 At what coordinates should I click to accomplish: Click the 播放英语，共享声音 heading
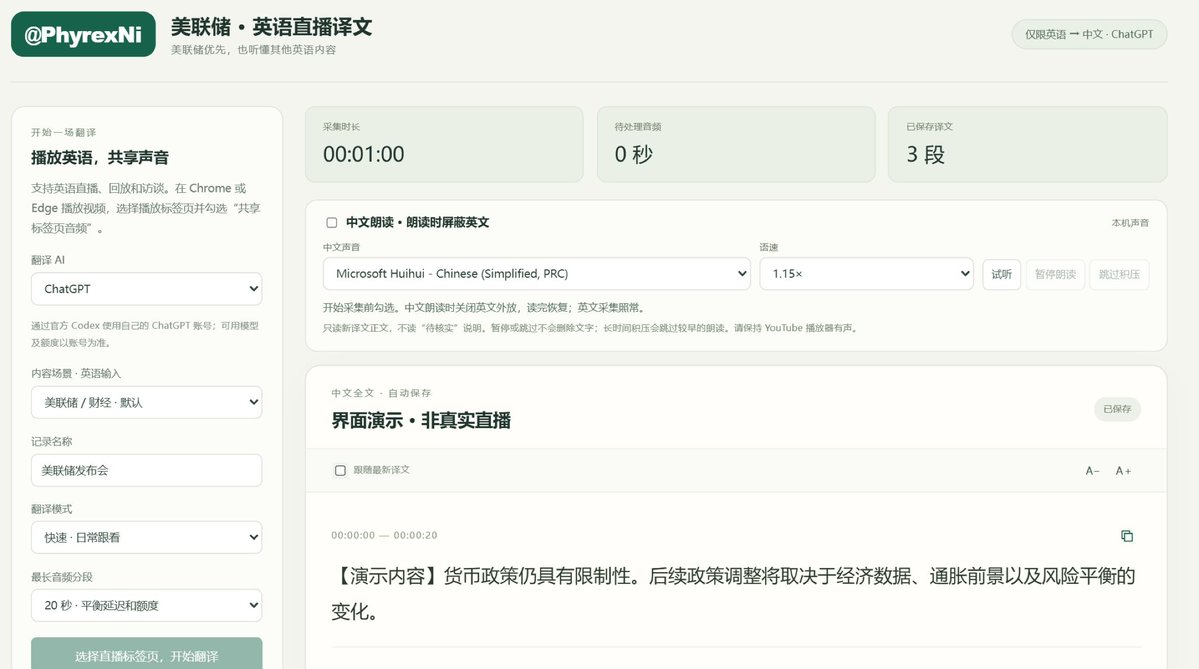pos(100,158)
